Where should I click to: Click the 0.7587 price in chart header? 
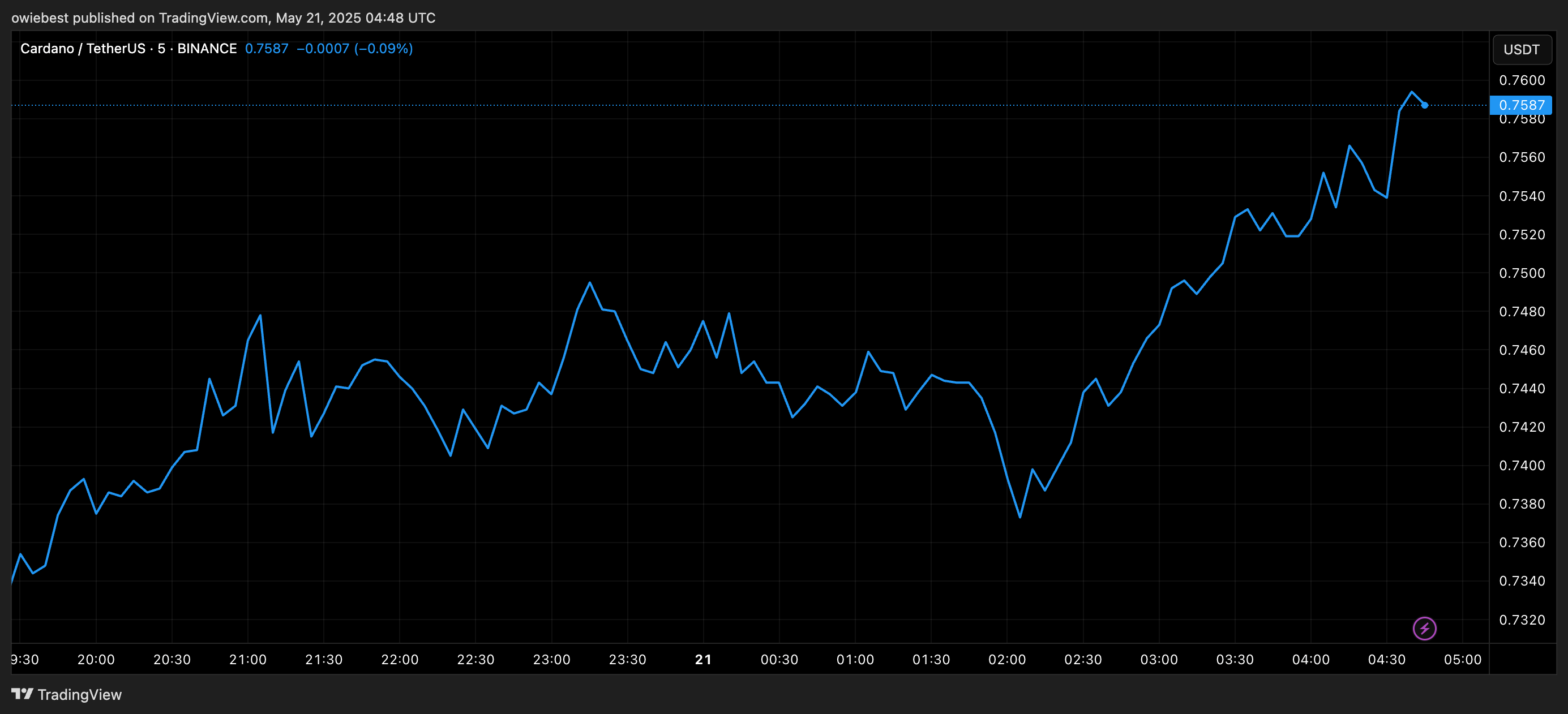click(x=267, y=49)
